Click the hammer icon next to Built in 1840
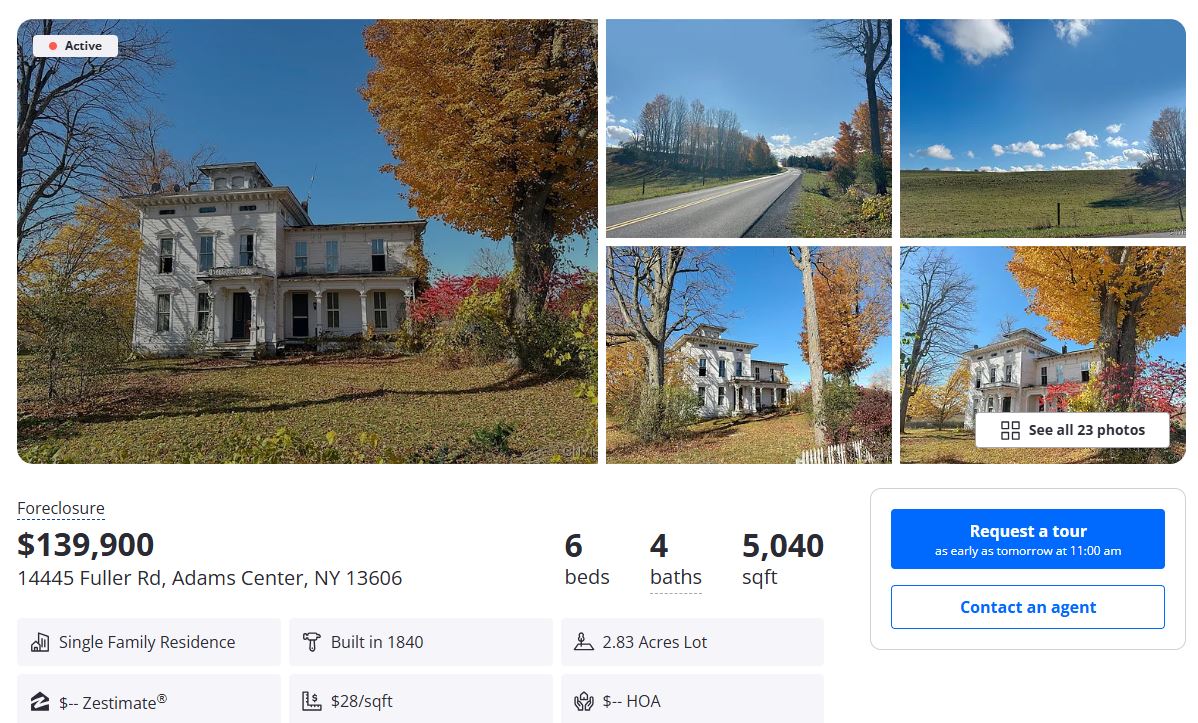Screen dimensions: 1198x723 (x=311, y=642)
